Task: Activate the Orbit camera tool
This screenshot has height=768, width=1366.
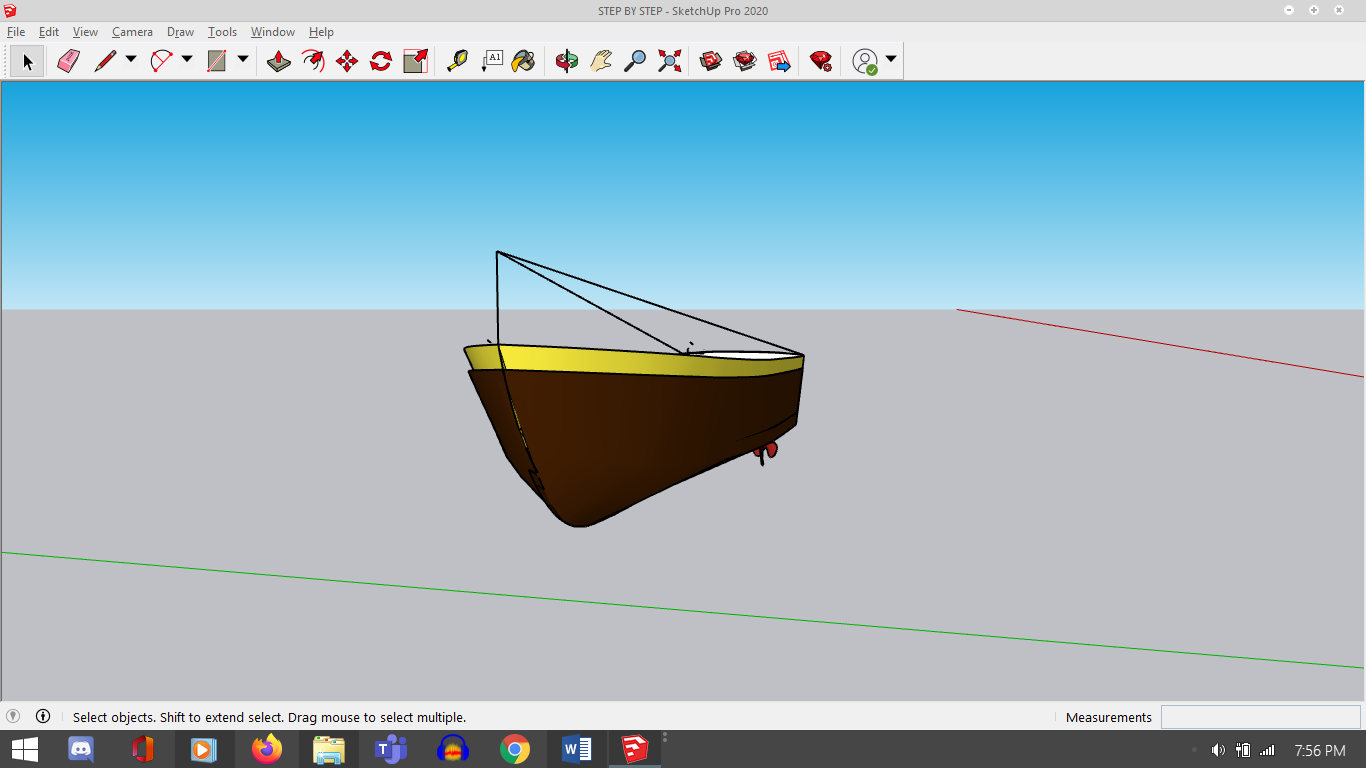Action: tap(567, 61)
